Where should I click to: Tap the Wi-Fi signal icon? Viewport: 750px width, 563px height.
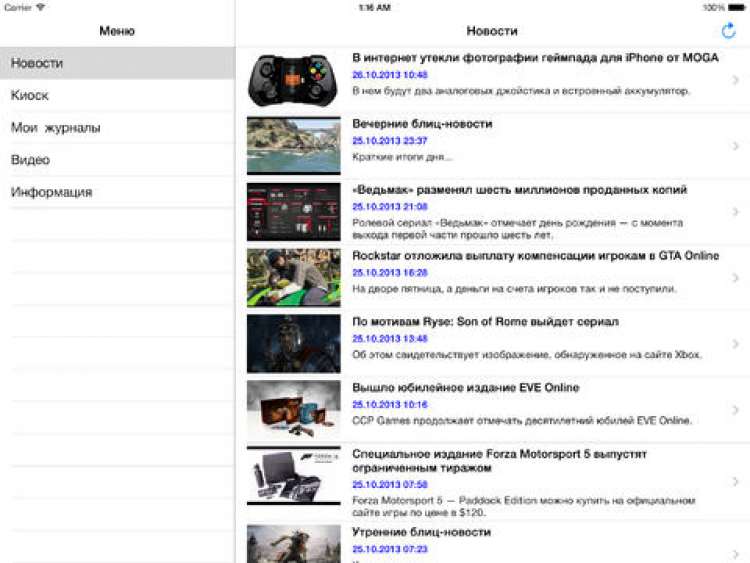tap(41, 7)
